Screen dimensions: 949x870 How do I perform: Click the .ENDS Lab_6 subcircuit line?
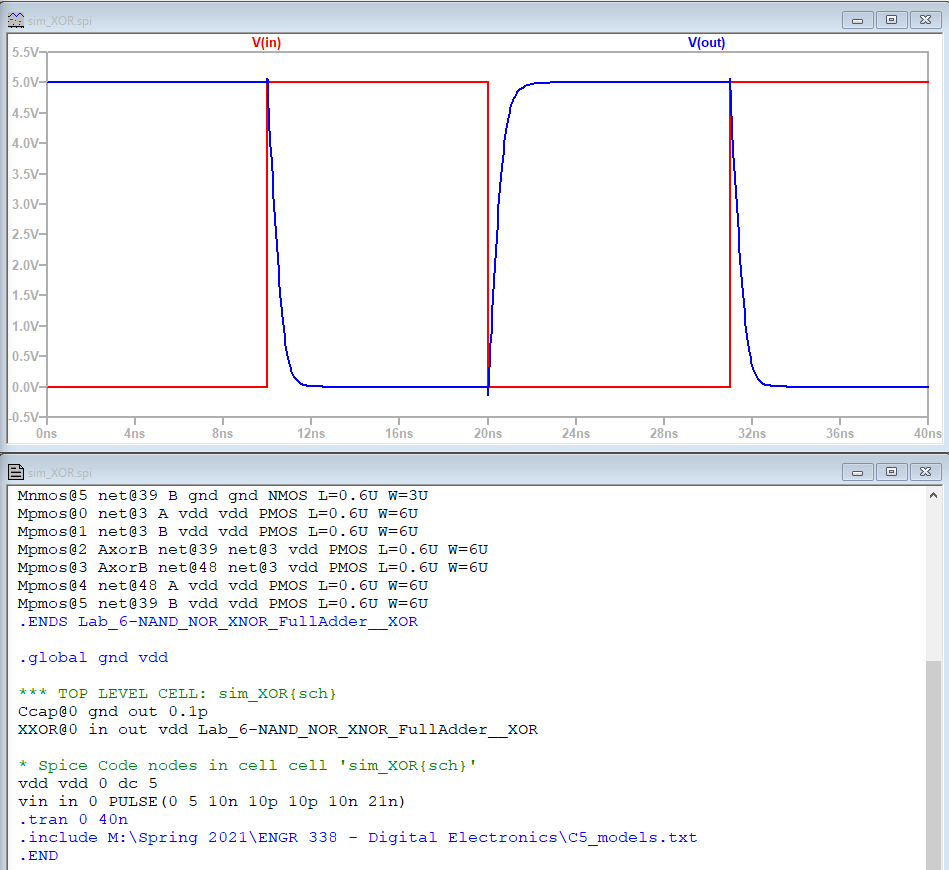point(218,622)
